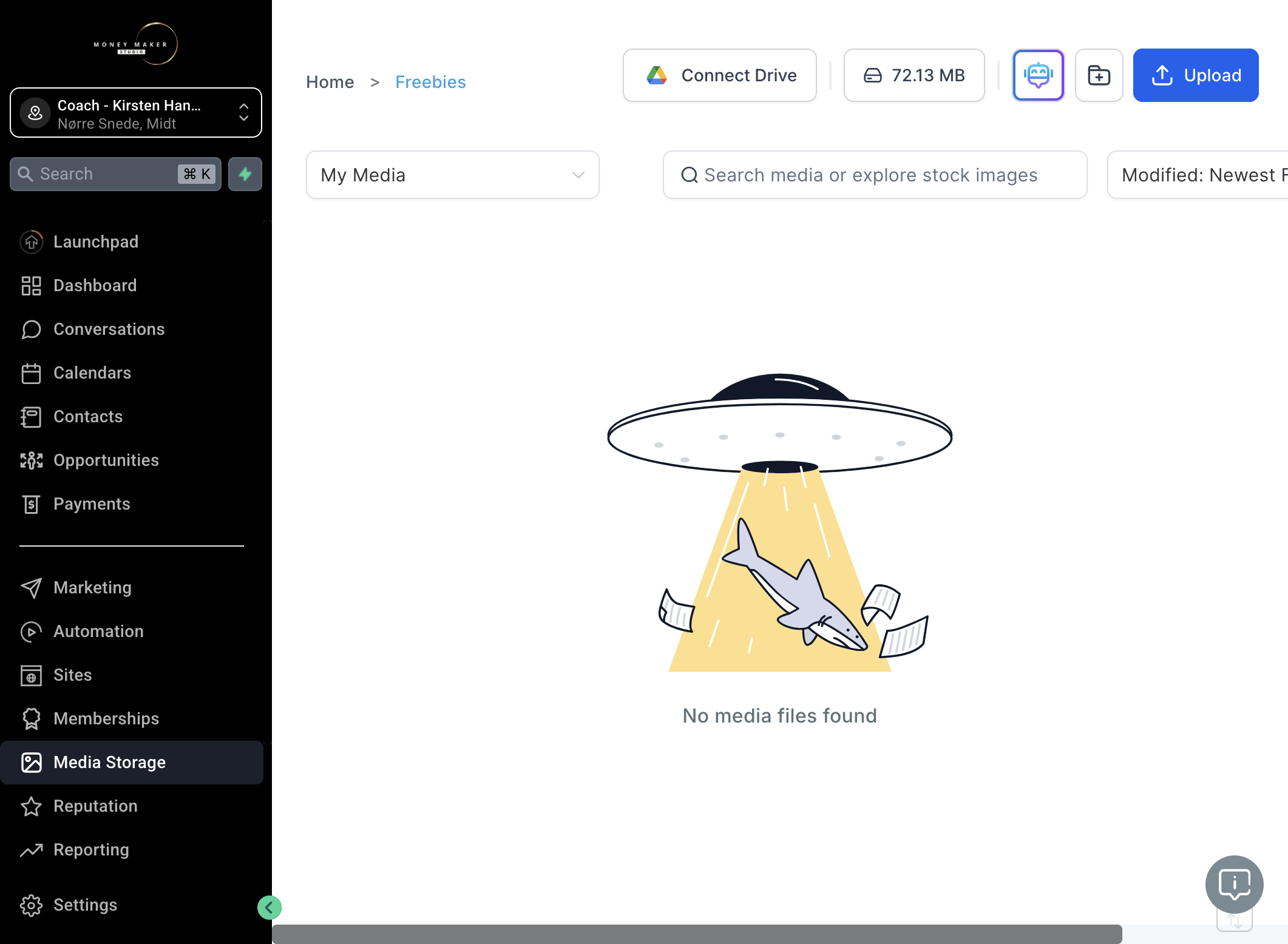The height and width of the screenshot is (944, 1288).
Task: Open Marketing section
Action: (132, 587)
